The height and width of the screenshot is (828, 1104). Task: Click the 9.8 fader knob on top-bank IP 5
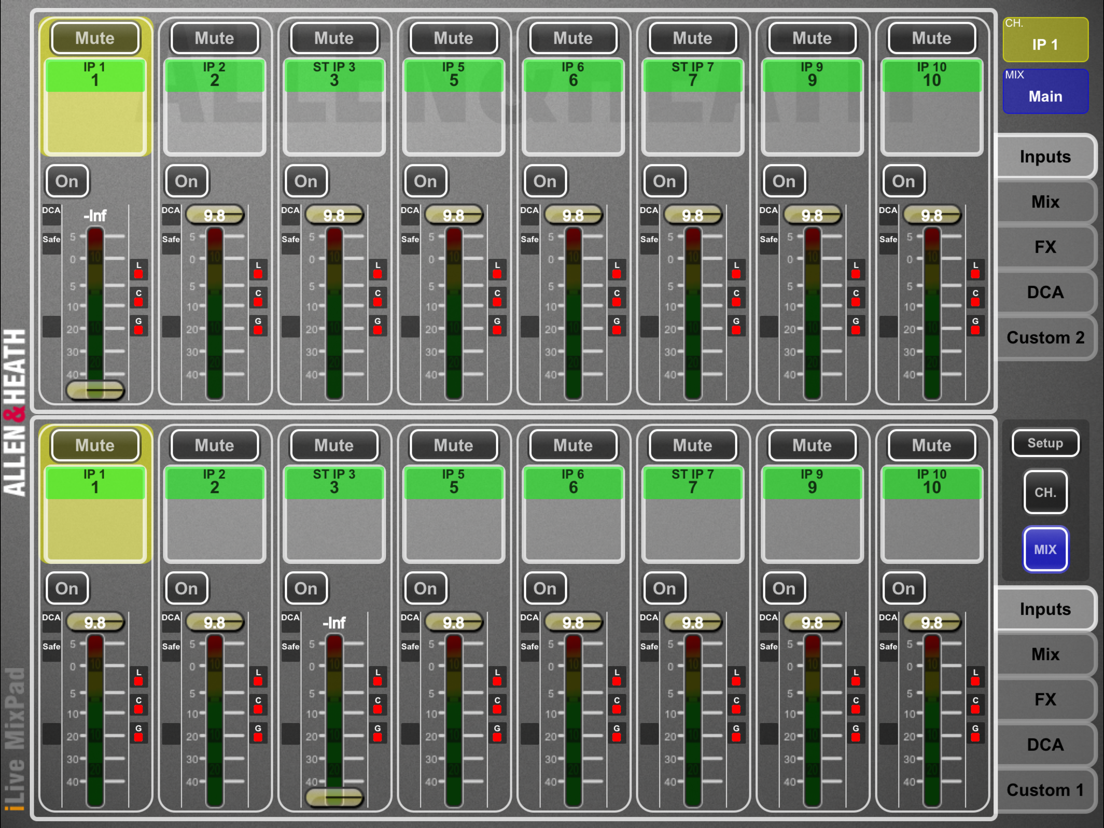click(453, 215)
